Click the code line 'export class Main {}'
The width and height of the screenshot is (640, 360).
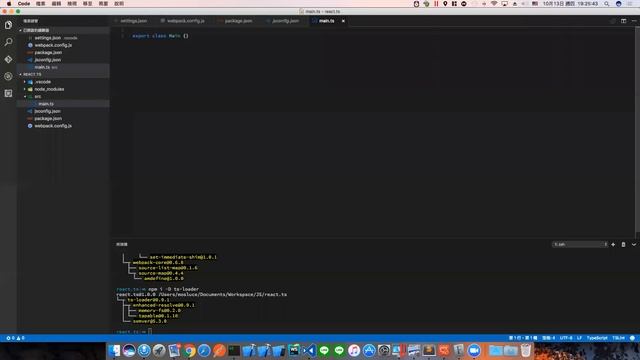[160, 36]
